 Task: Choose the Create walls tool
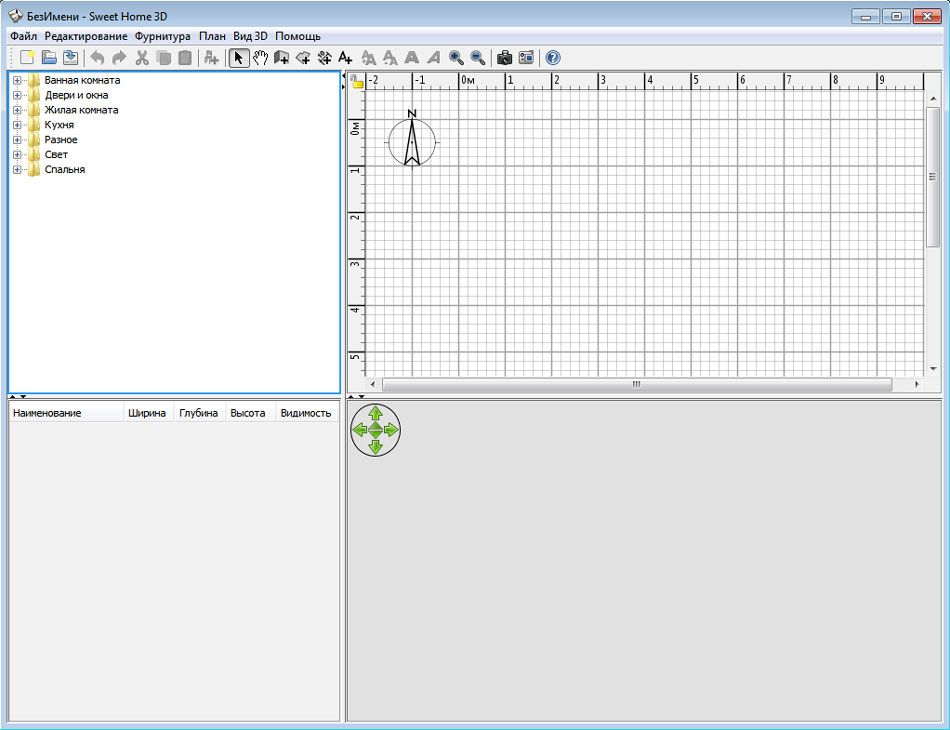click(281, 58)
